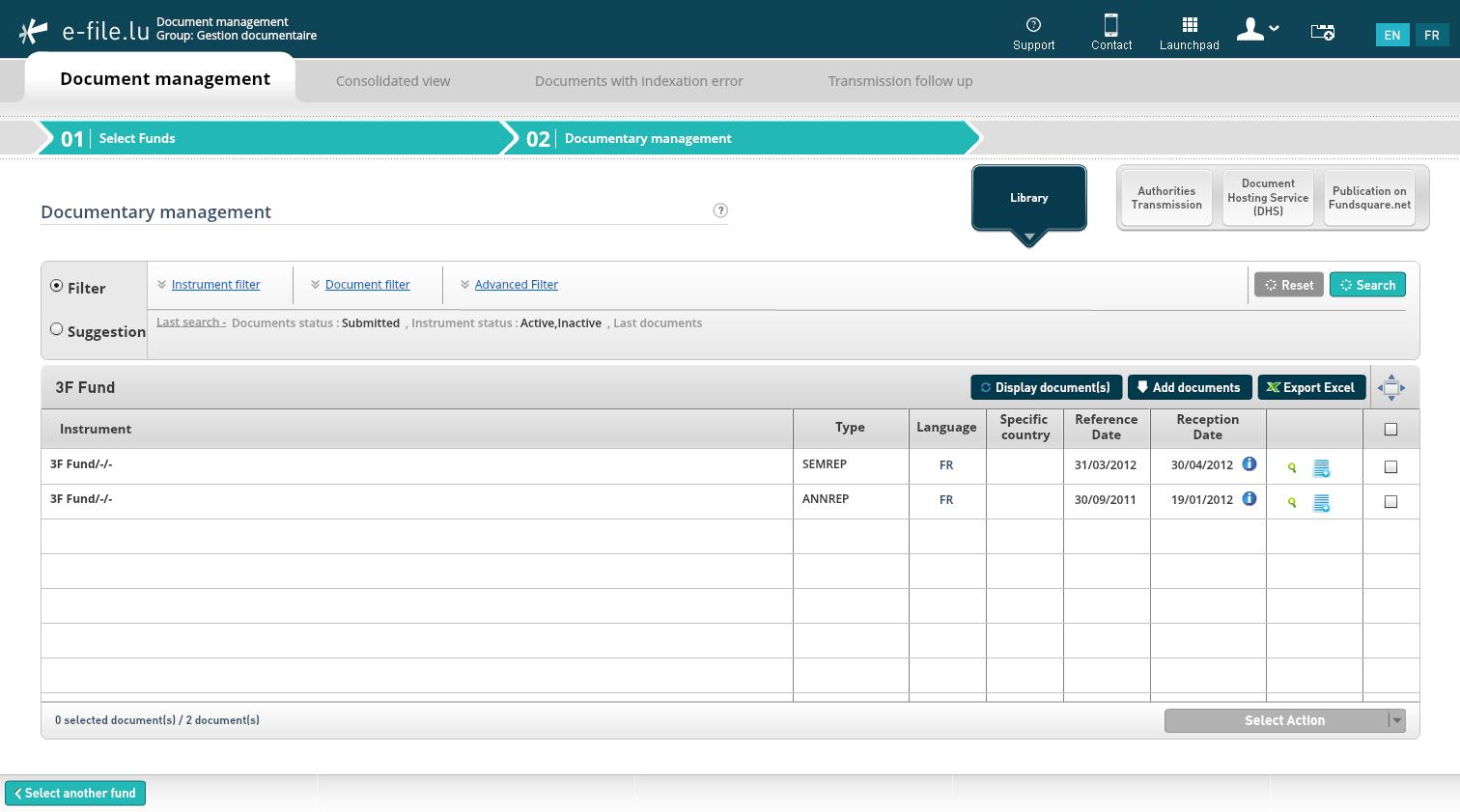Click the expand table arrows icon
1460x812 pixels.
tap(1390, 387)
